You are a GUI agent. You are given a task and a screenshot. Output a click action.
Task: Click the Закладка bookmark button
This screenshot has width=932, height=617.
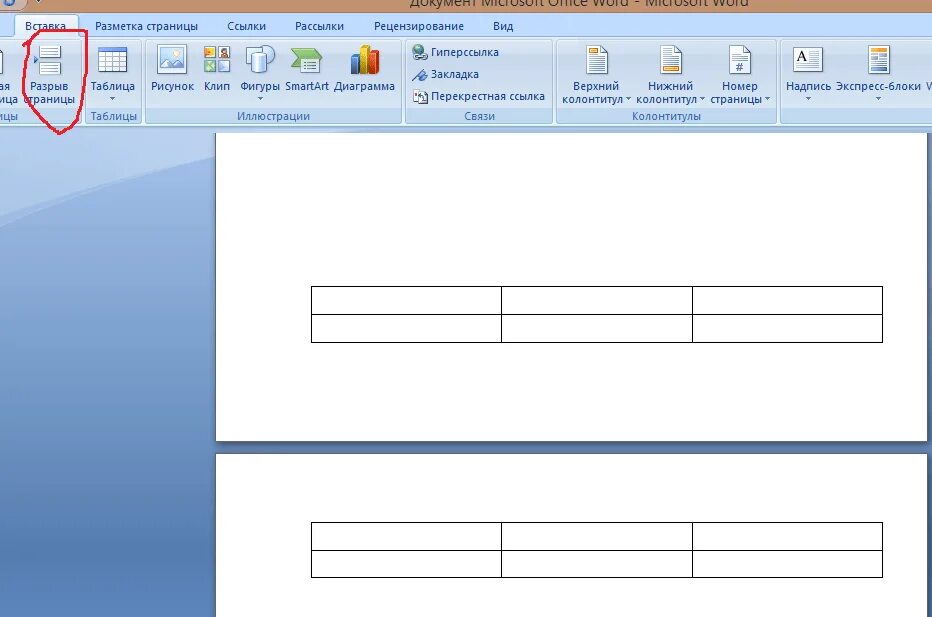pos(446,74)
